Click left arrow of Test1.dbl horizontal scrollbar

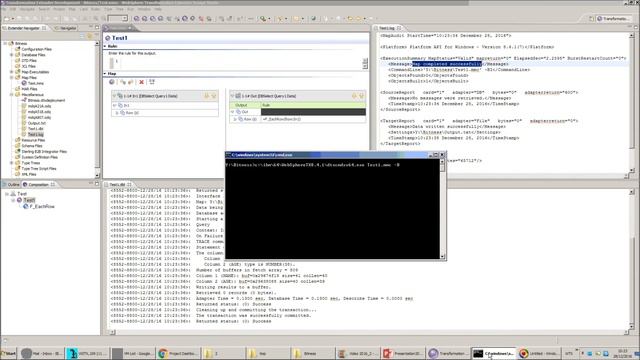[x=112, y=333]
